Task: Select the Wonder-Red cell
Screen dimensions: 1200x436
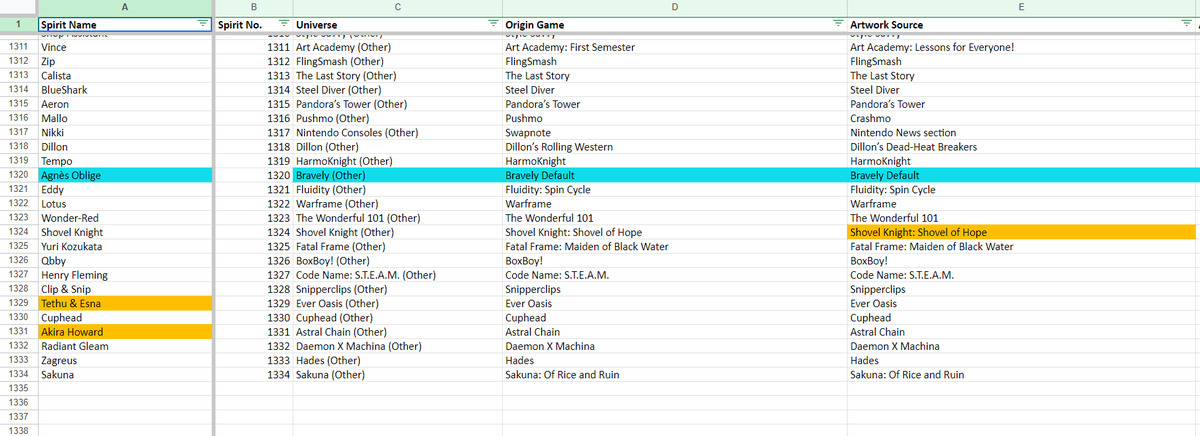Action: 124,218
